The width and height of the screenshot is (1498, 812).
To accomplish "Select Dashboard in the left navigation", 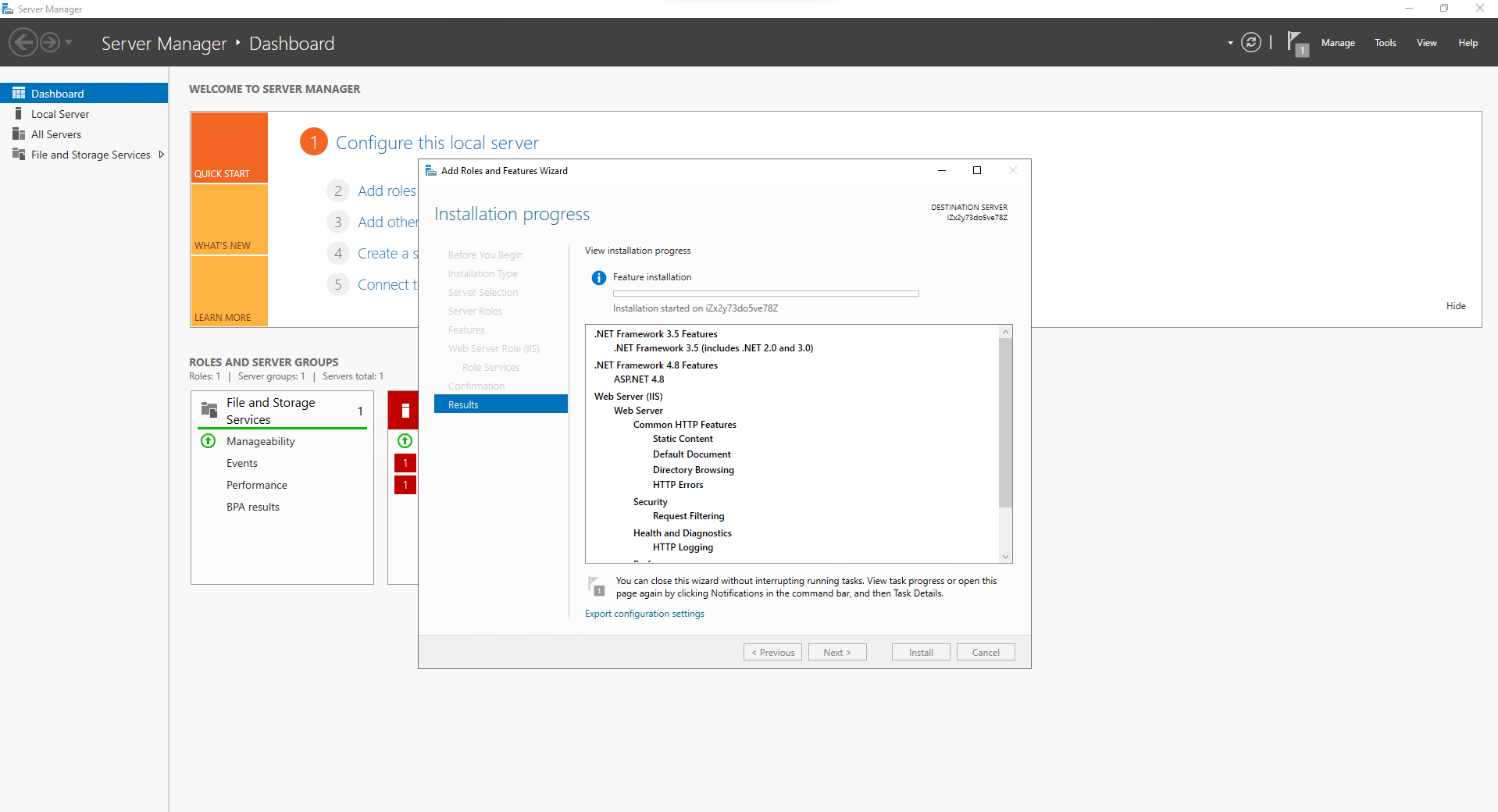I will tap(84, 93).
